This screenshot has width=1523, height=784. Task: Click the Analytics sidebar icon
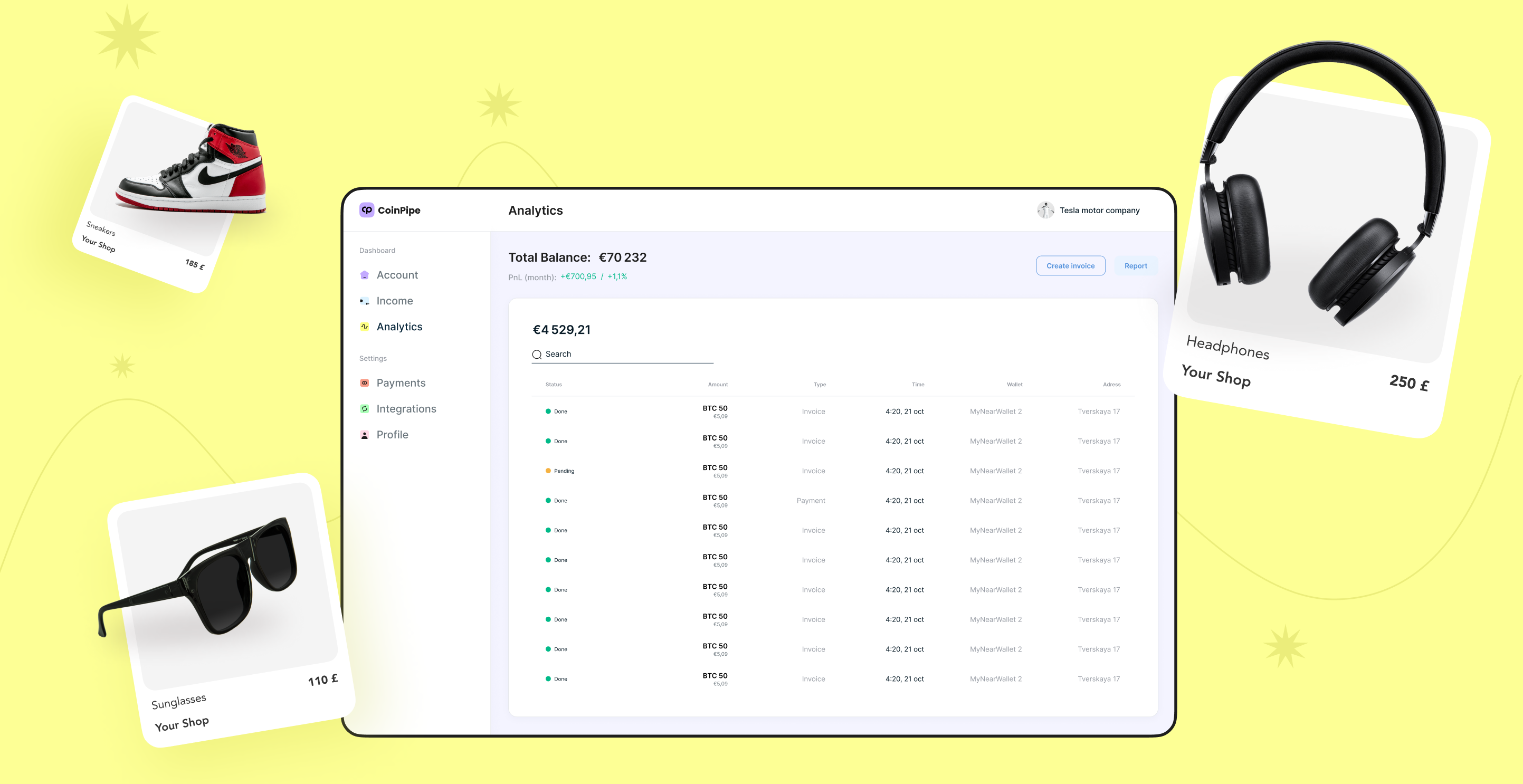pyautogui.click(x=364, y=327)
